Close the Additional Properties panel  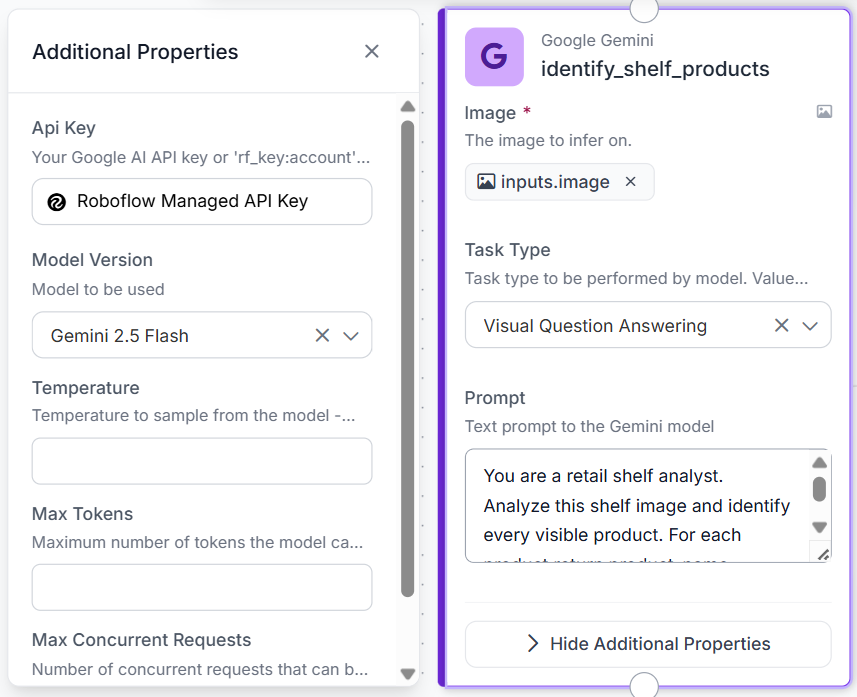click(372, 51)
